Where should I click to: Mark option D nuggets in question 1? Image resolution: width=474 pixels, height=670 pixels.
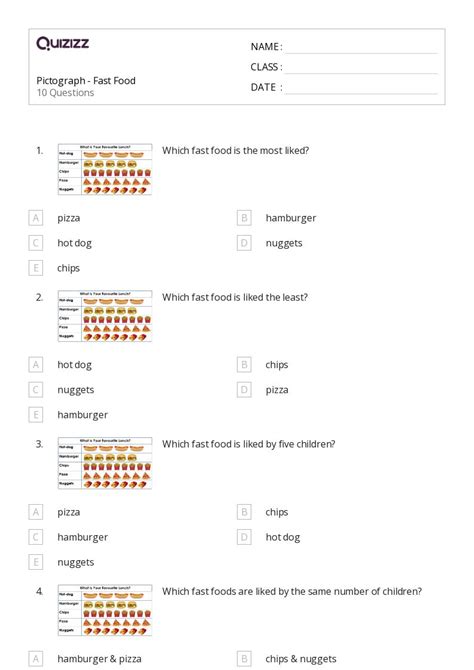pyautogui.click(x=244, y=243)
